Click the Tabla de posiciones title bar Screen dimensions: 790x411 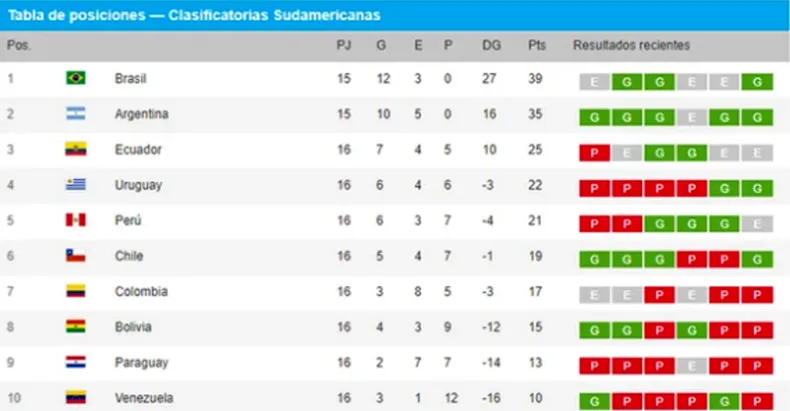pos(395,15)
